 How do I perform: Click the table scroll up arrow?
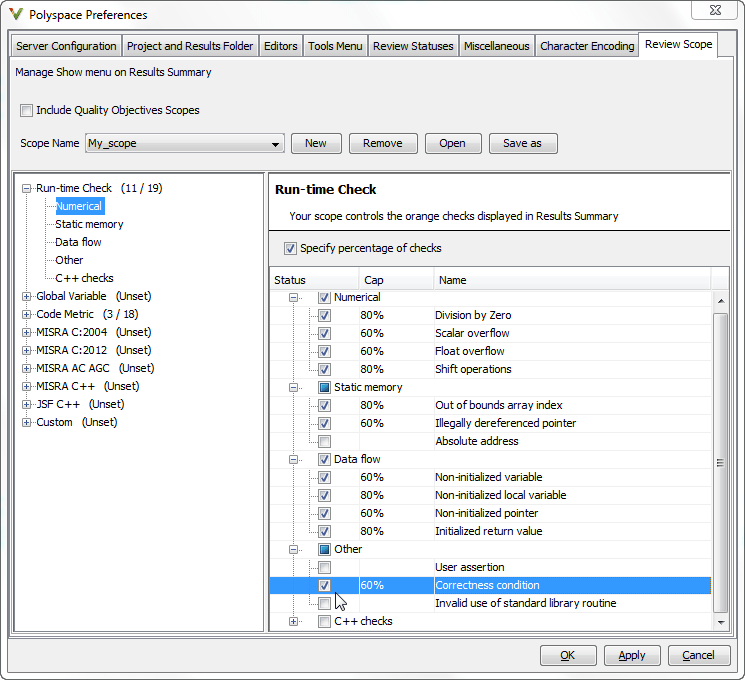pos(721,301)
